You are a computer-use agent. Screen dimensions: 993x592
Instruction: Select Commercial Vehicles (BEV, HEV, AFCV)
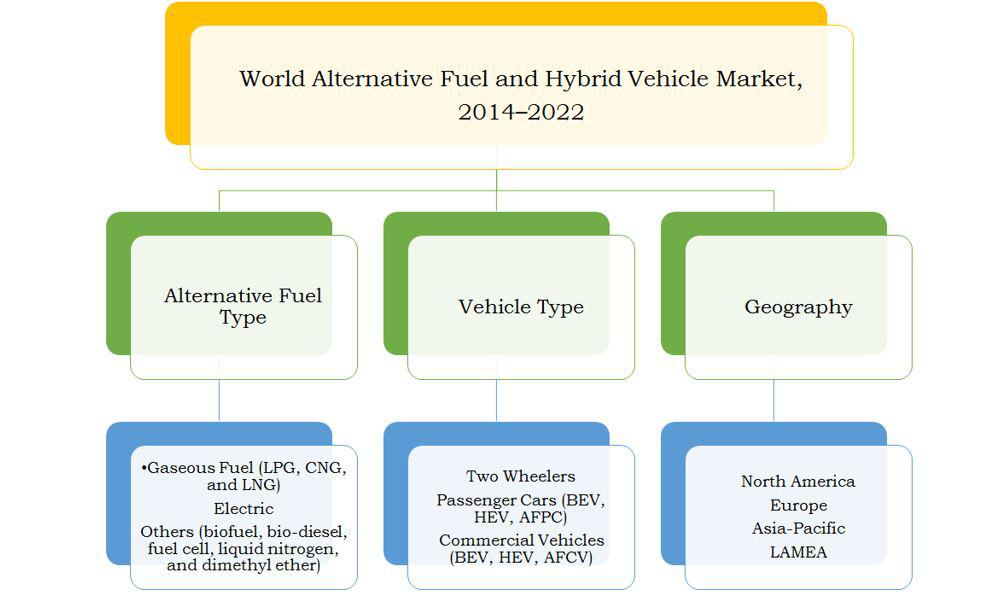(521, 549)
